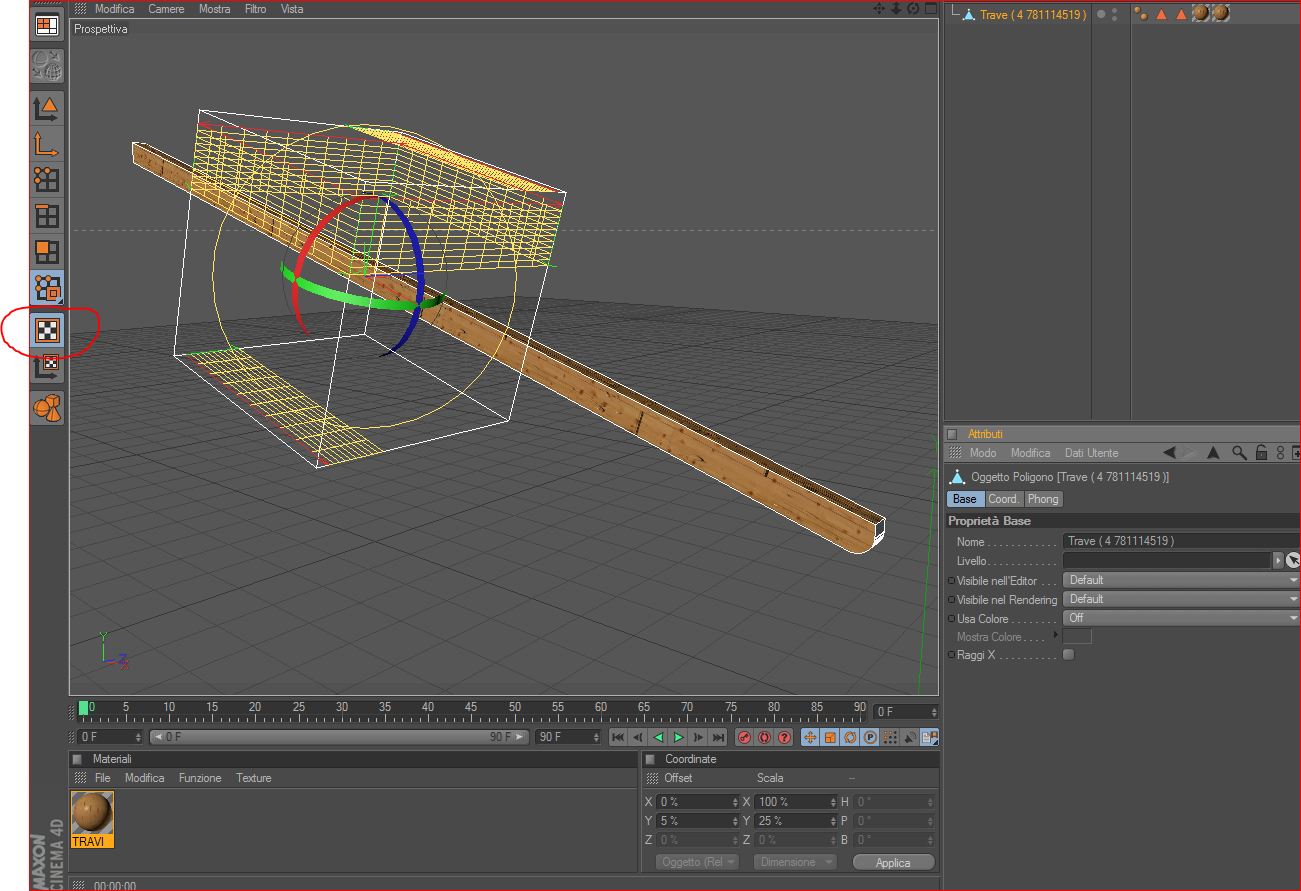Open Oggetto (Rel) dropdown
Viewport: 1301px width, 891px height.
pyautogui.click(x=697, y=862)
